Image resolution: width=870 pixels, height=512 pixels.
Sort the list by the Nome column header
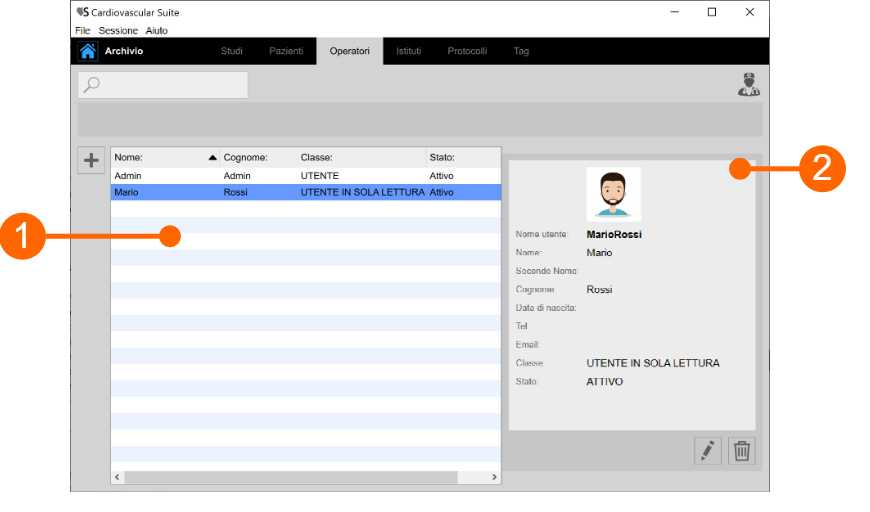(x=160, y=157)
